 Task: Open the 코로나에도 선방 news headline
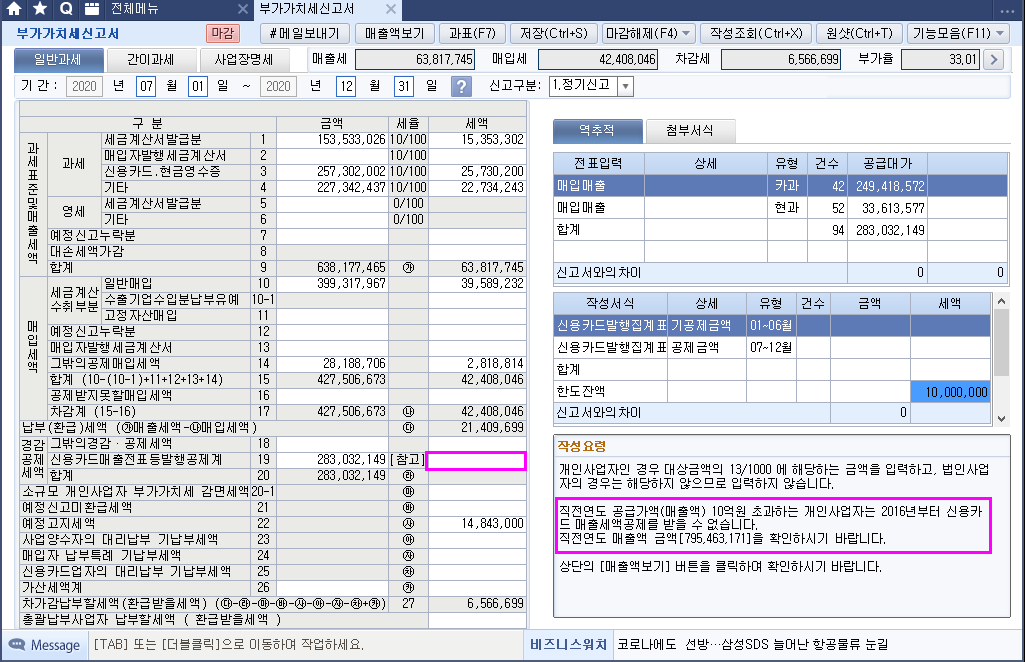[x=752, y=644]
